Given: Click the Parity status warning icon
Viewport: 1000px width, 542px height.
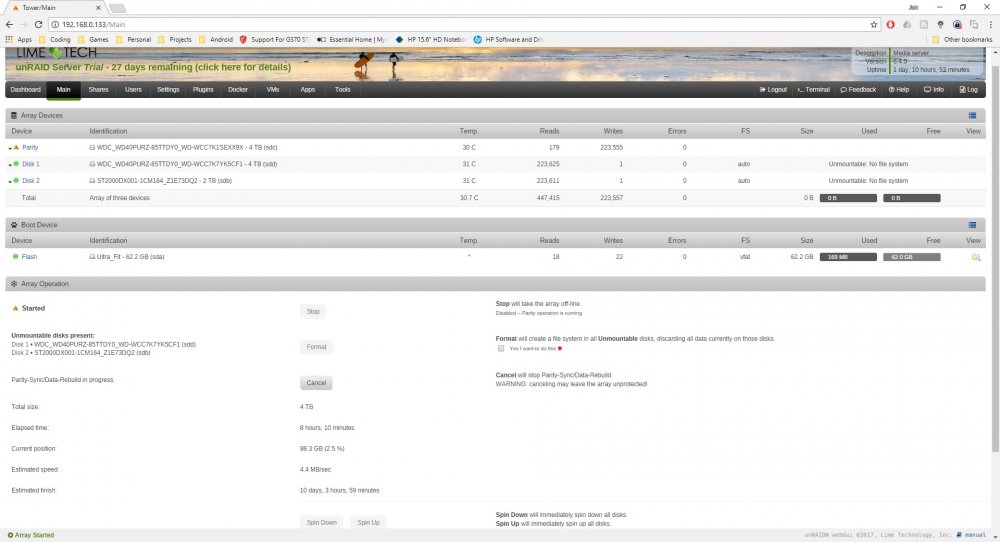Looking at the screenshot, I should point(17,147).
